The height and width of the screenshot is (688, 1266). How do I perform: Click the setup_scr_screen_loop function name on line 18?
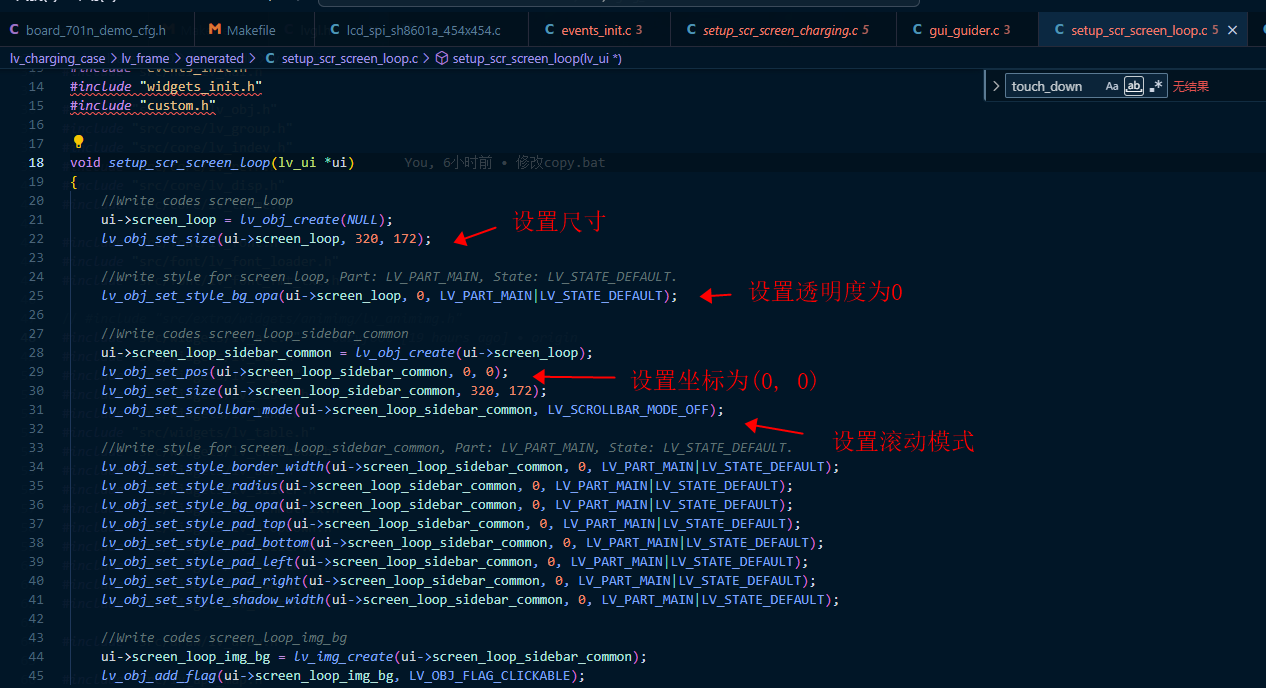click(189, 162)
